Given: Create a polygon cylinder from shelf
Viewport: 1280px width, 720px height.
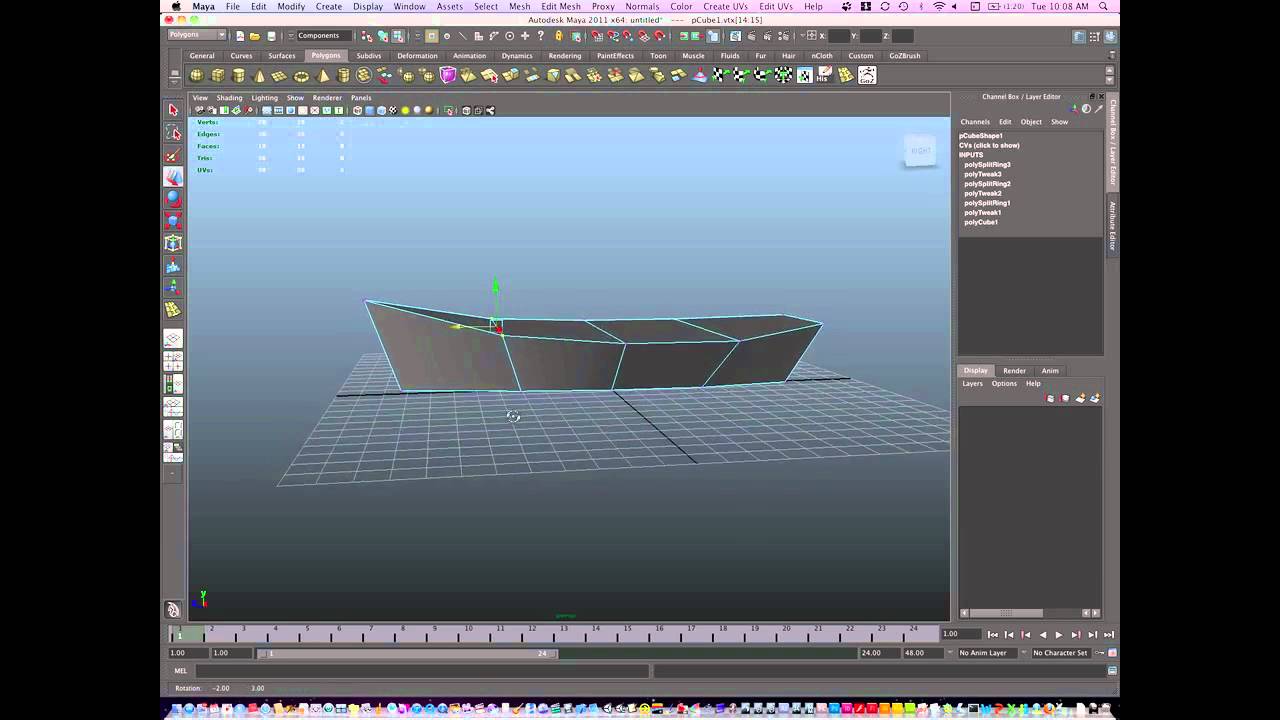Looking at the screenshot, I should pyautogui.click(x=239, y=75).
